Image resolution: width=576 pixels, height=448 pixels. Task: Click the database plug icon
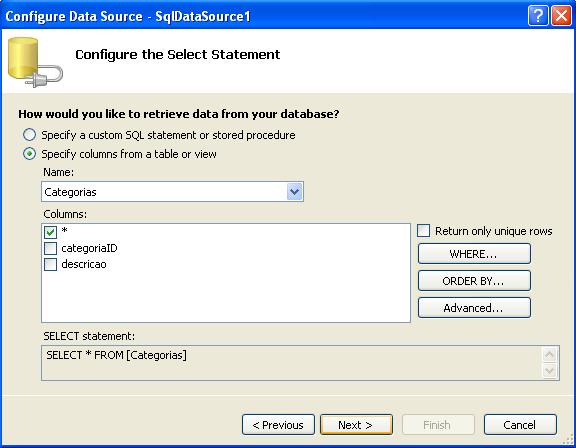click(x=35, y=62)
